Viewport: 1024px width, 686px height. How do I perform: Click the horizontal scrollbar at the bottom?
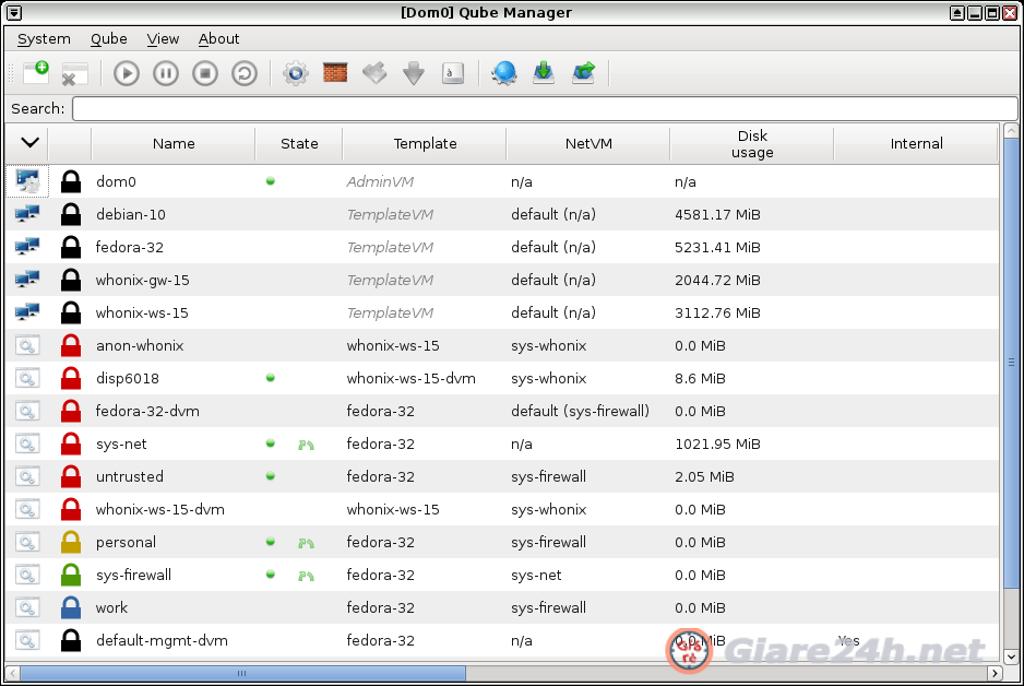240,674
